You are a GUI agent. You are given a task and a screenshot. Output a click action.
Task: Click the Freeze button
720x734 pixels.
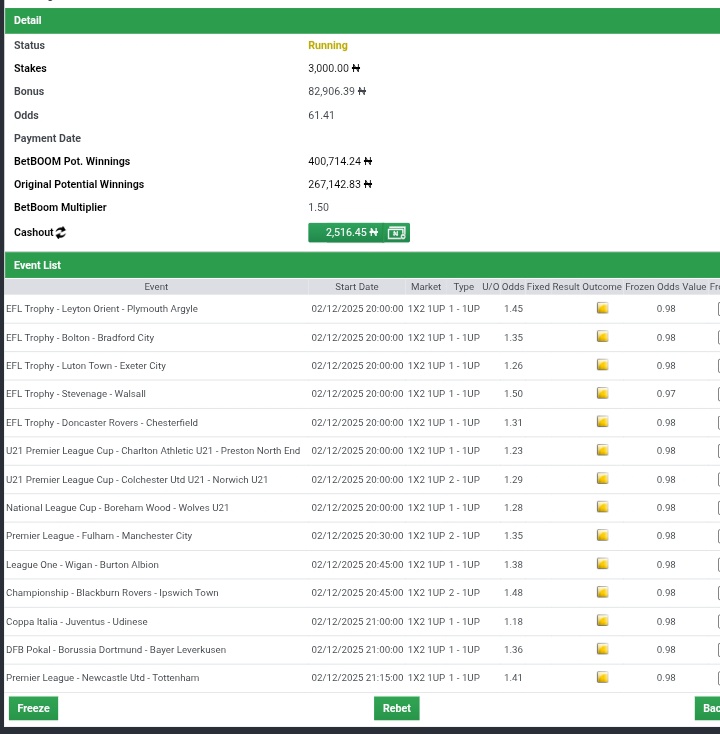(x=33, y=708)
